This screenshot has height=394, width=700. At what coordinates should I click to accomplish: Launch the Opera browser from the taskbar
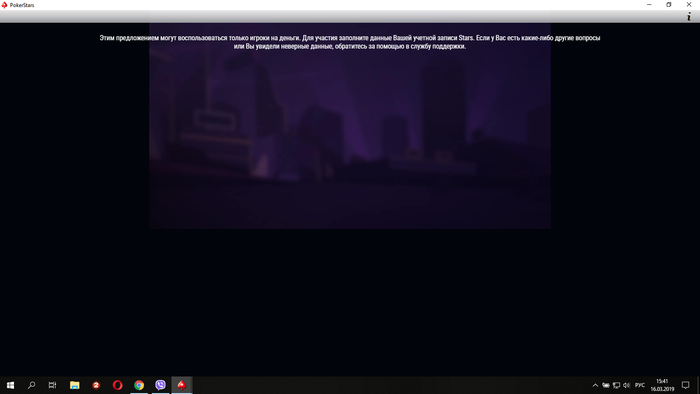(117, 385)
